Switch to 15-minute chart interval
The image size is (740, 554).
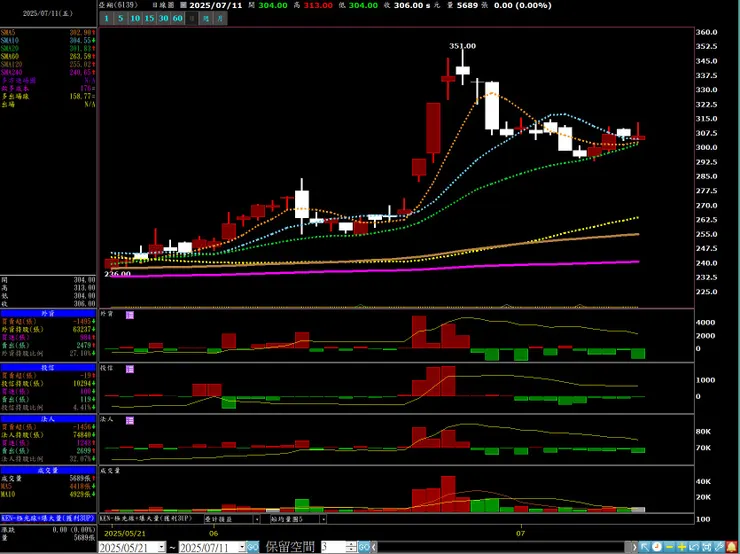pos(149,18)
